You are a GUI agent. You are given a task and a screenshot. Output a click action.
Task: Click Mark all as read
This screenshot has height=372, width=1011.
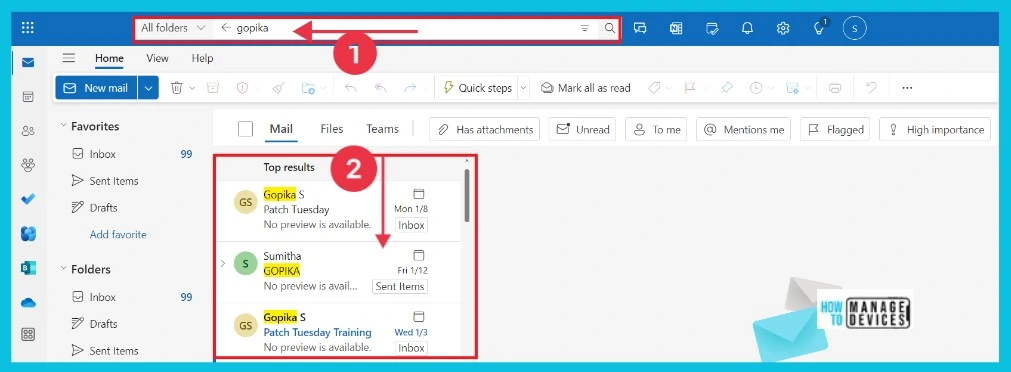pyautogui.click(x=585, y=88)
